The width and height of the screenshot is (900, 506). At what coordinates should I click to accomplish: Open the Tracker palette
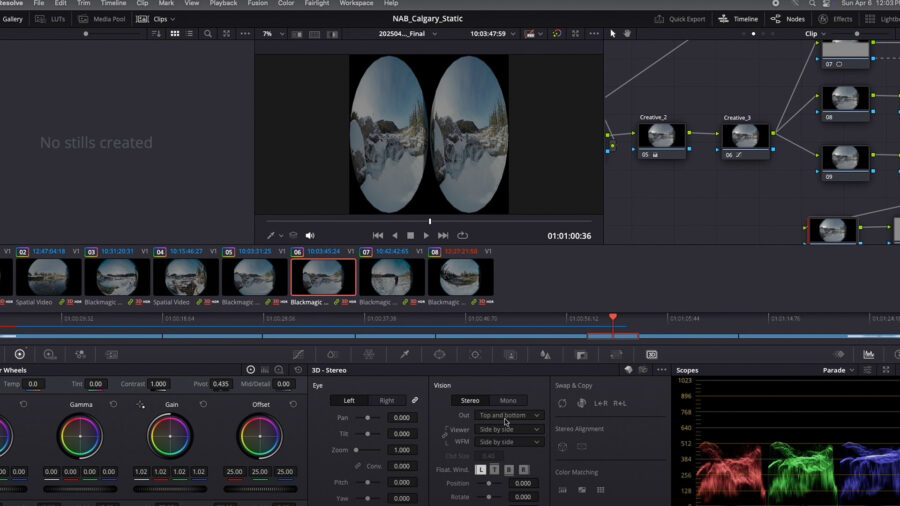point(475,355)
